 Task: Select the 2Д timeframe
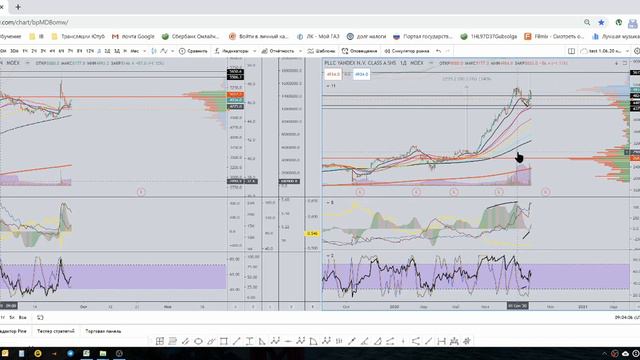107,51
